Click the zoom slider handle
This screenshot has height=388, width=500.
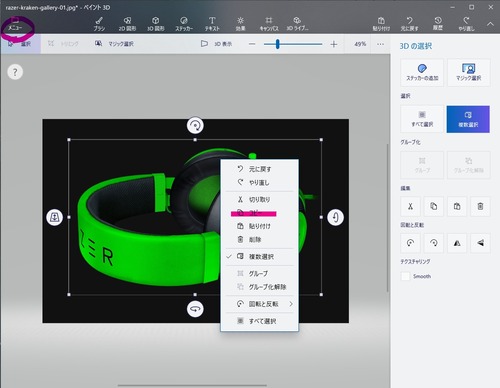pyautogui.click(x=277, y=44)
